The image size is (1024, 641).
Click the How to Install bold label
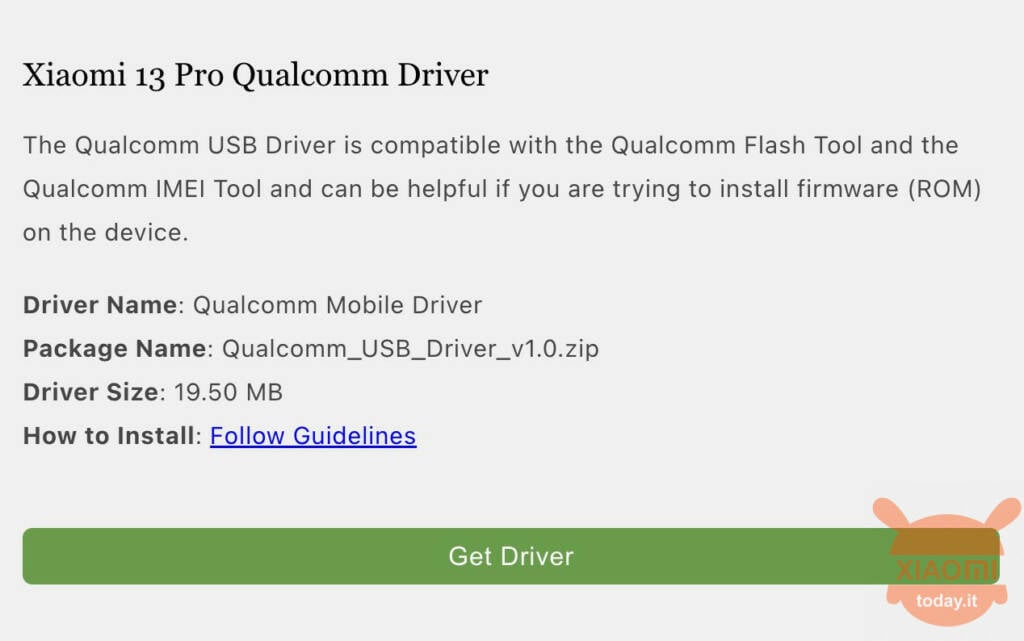coord(108,436)
